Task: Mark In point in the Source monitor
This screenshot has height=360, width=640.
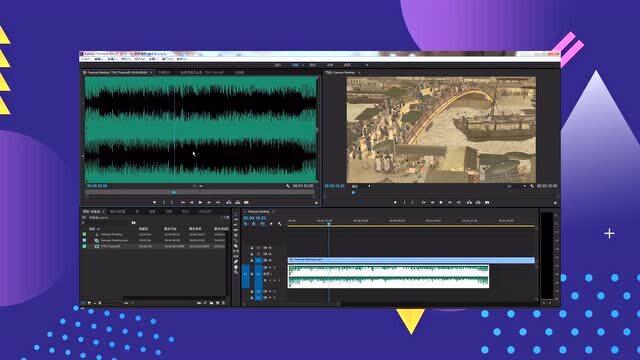Action: tap(164, 202)
